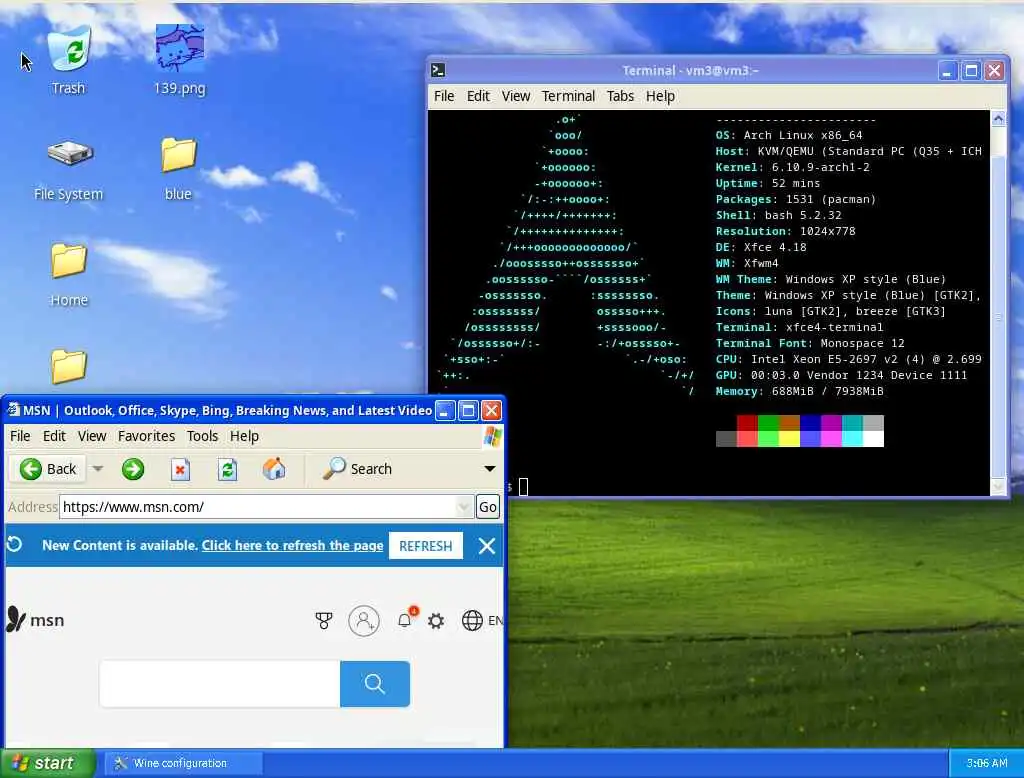The image size is (1024, 778).
Task: Click the Home page toolbar icon
Action: (274, 468)
